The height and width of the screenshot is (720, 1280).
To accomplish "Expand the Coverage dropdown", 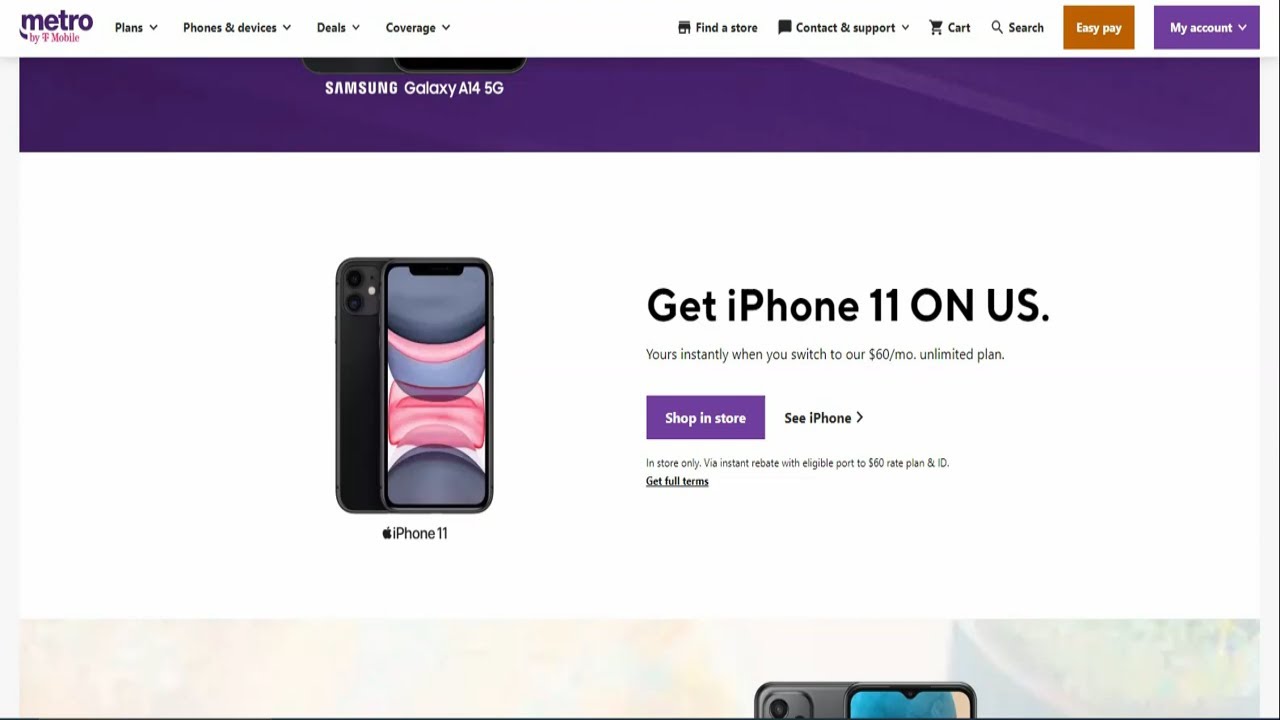I will [418, 28].
